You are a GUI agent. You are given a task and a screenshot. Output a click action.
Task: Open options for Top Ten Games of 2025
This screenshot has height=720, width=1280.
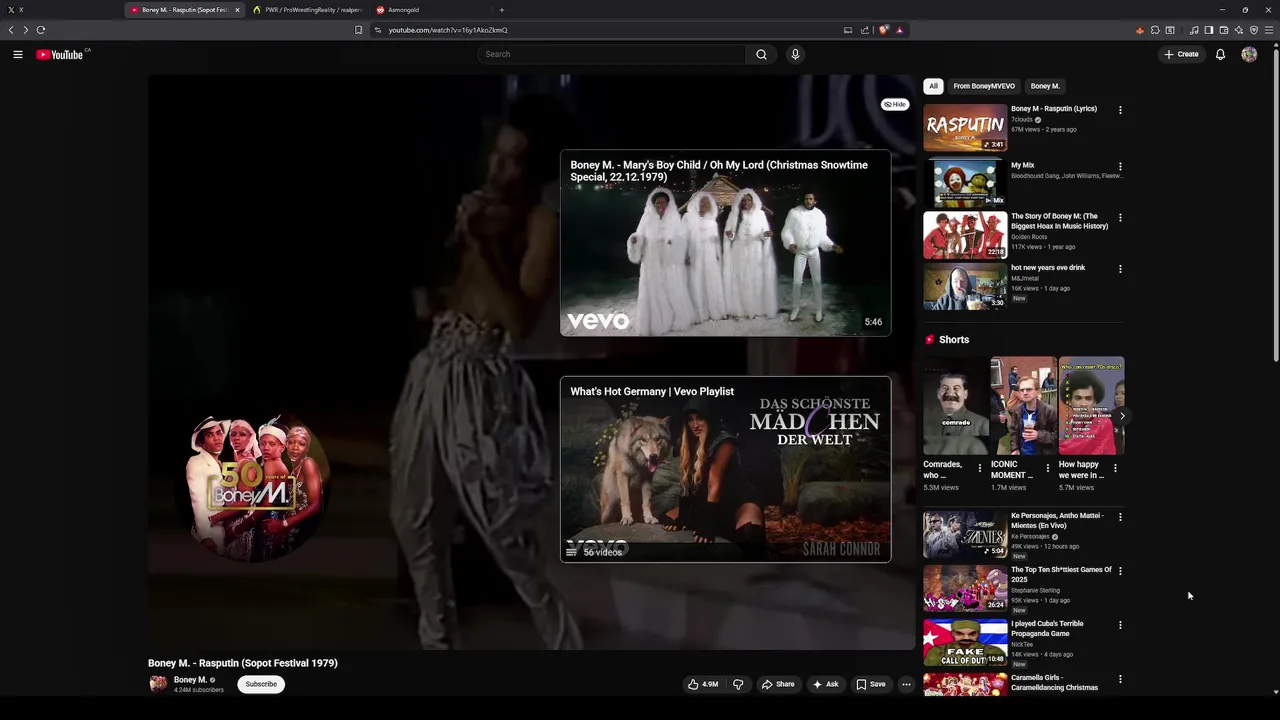1120,571
